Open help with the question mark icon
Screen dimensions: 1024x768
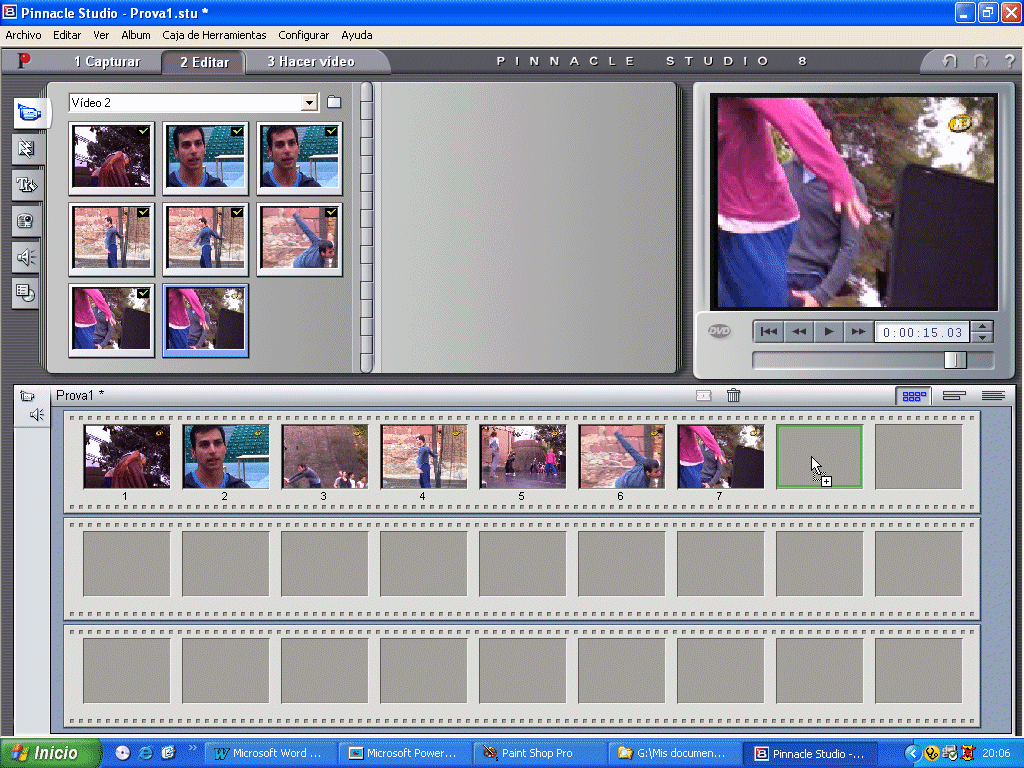(1010, 61)
